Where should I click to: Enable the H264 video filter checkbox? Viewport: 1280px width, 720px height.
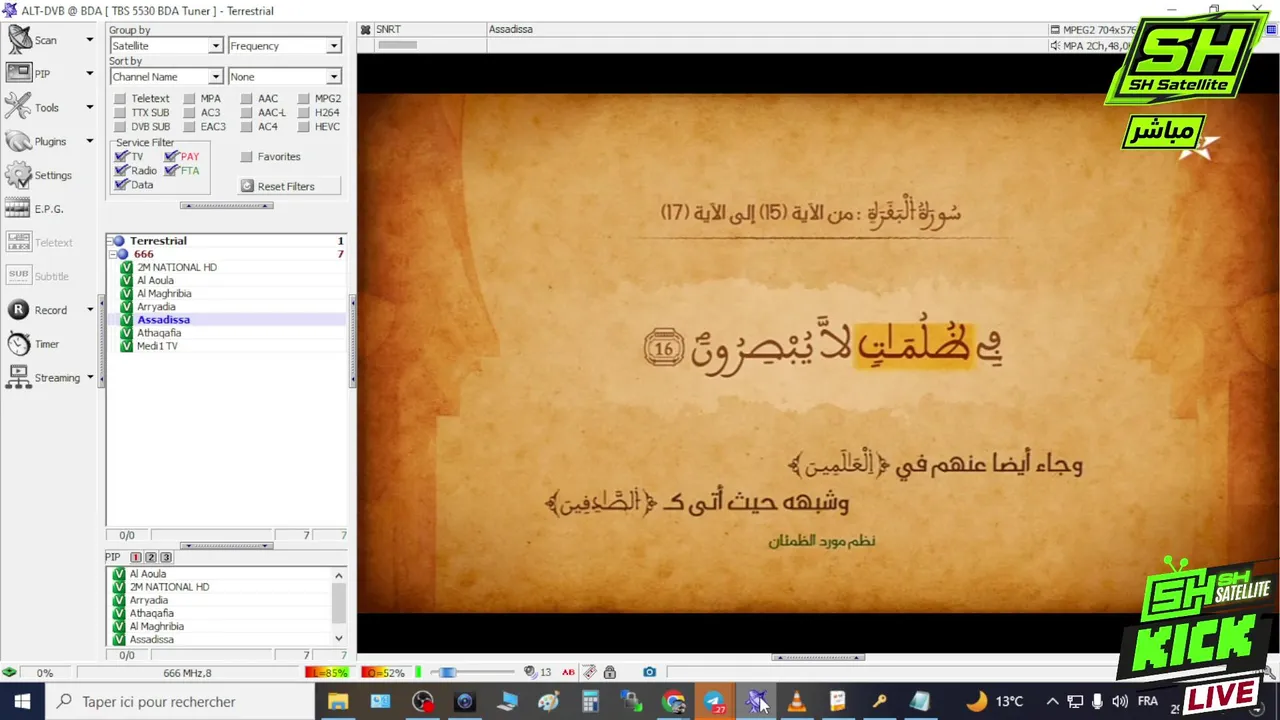pyautogui.click(x=304, y=113)
